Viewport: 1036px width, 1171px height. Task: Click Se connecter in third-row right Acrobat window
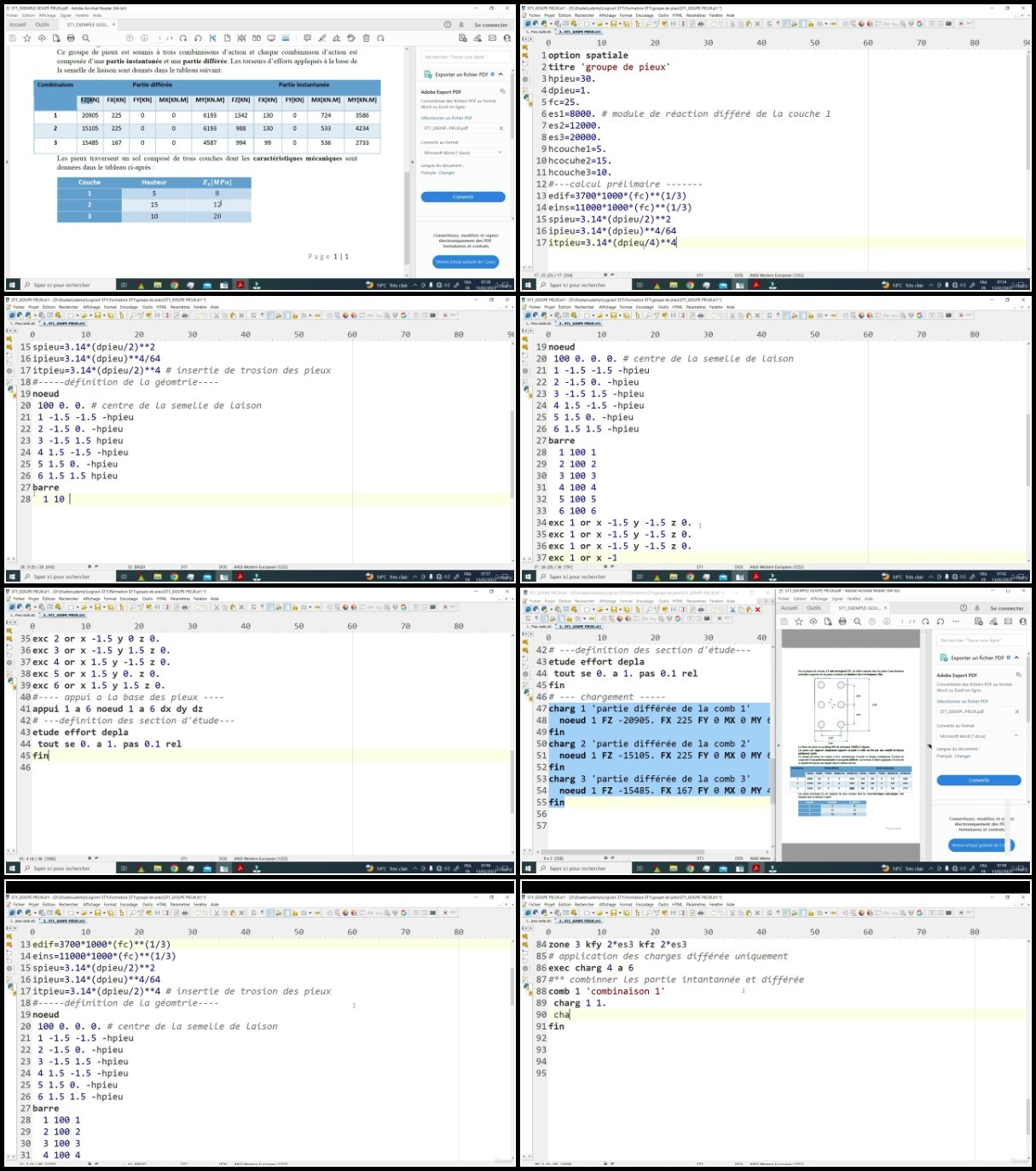click(x=1007, y=608)
